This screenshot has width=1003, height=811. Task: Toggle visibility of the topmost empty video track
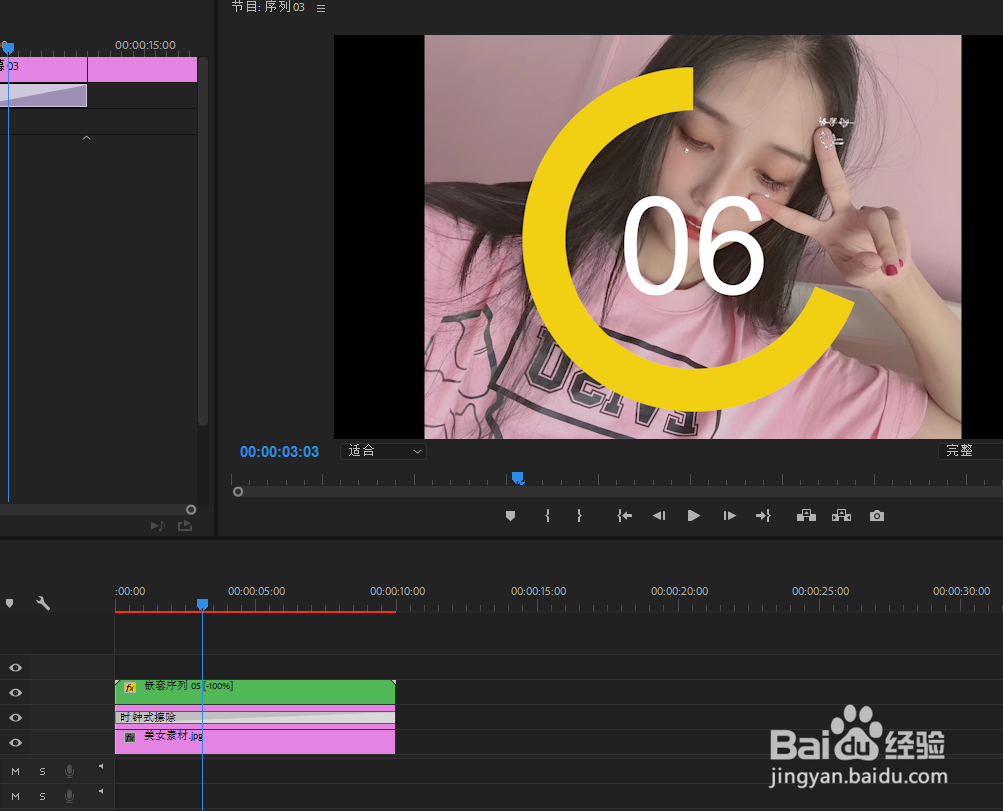(15, 668)
